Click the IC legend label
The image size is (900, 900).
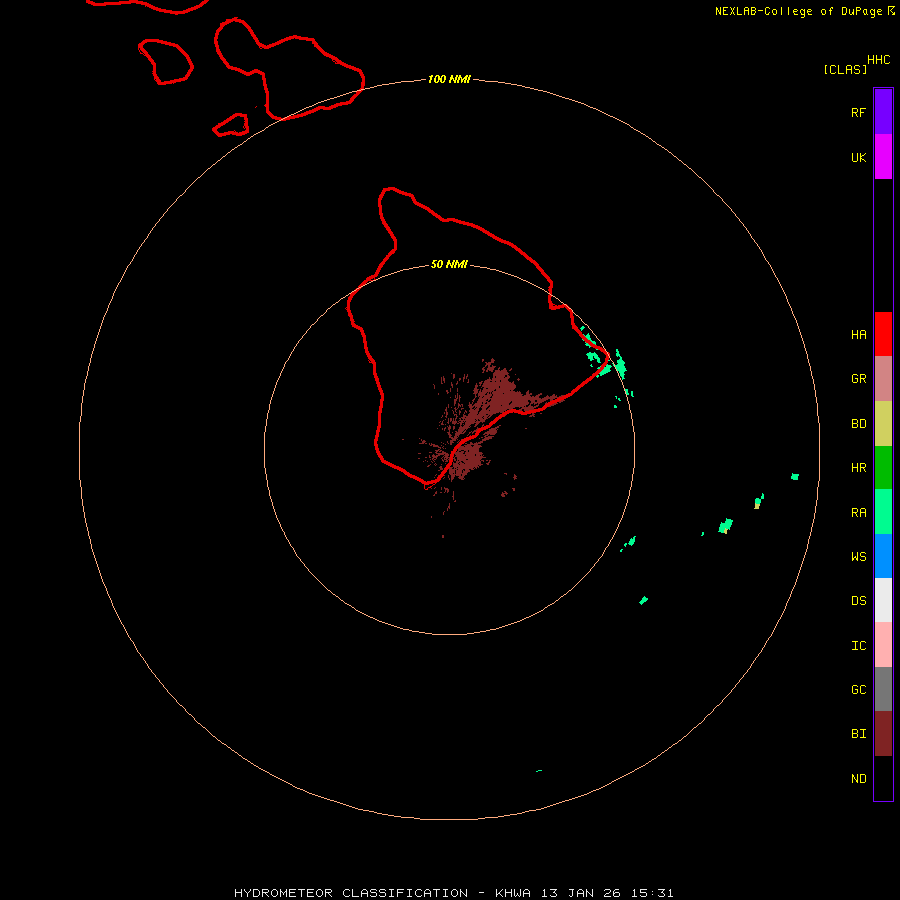pyautogui.click(x=858, y=646)
